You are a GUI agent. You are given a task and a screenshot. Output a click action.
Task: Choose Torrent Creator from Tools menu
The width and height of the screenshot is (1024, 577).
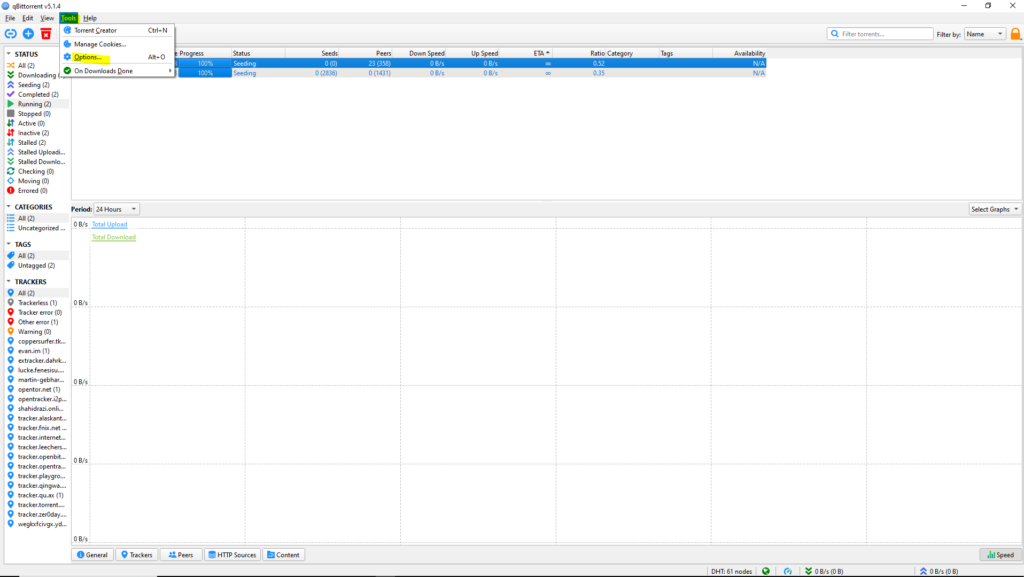pyautogui.click(x=118, y=30)
